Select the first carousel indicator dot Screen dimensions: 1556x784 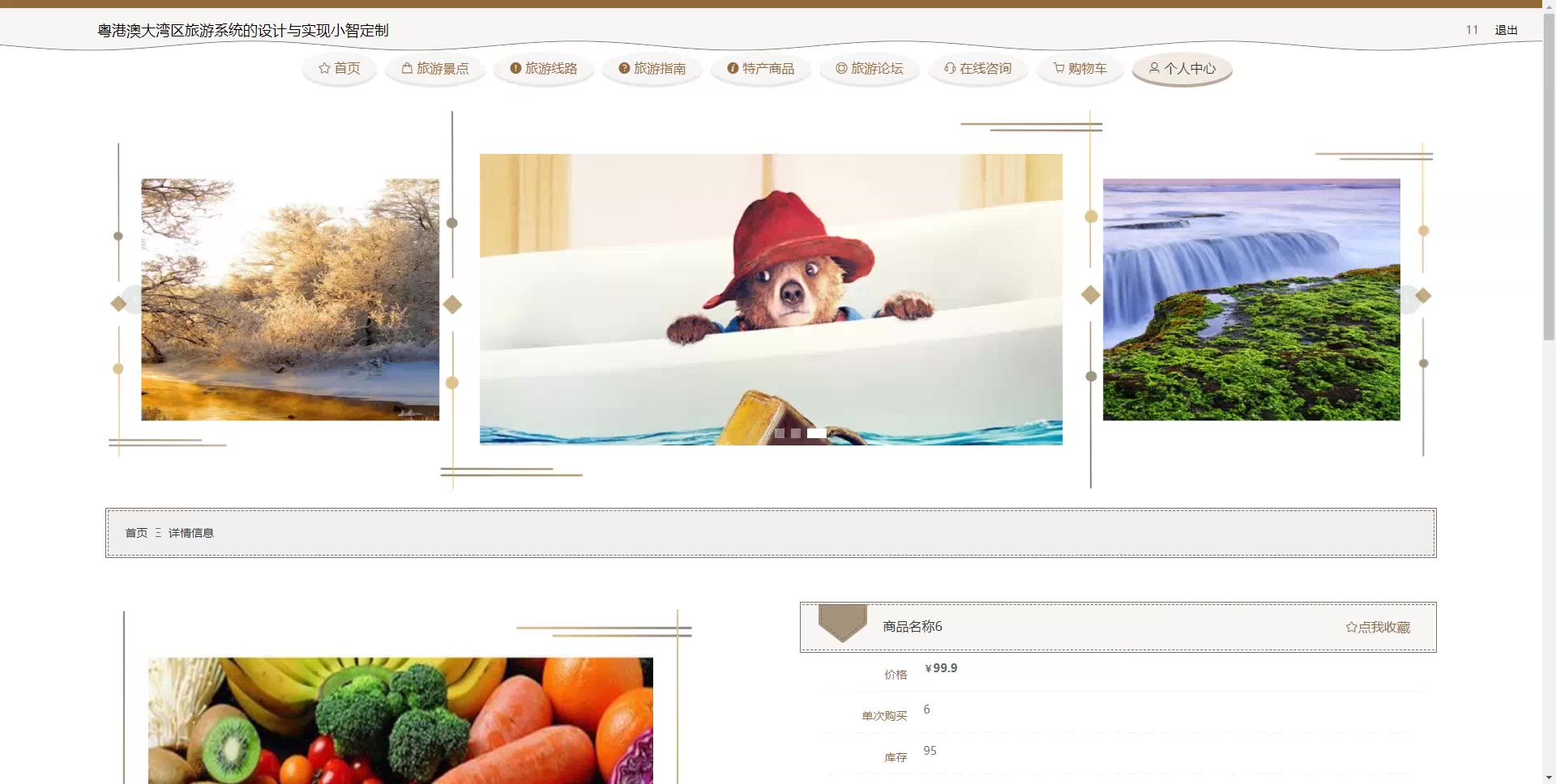[x=780, y=433]
